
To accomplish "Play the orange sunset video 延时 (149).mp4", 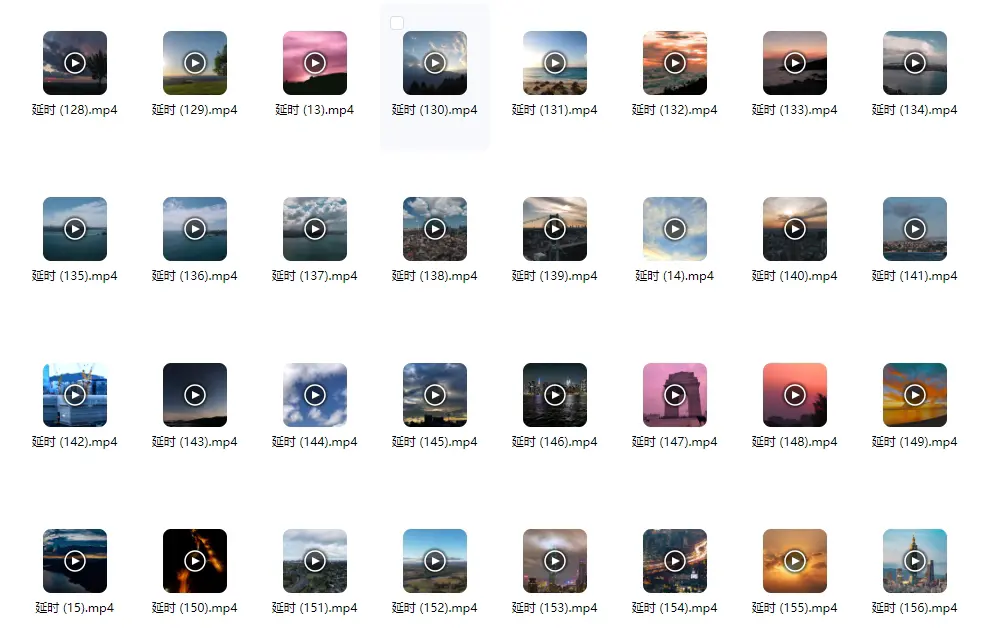I will click(x=915, y=395).
